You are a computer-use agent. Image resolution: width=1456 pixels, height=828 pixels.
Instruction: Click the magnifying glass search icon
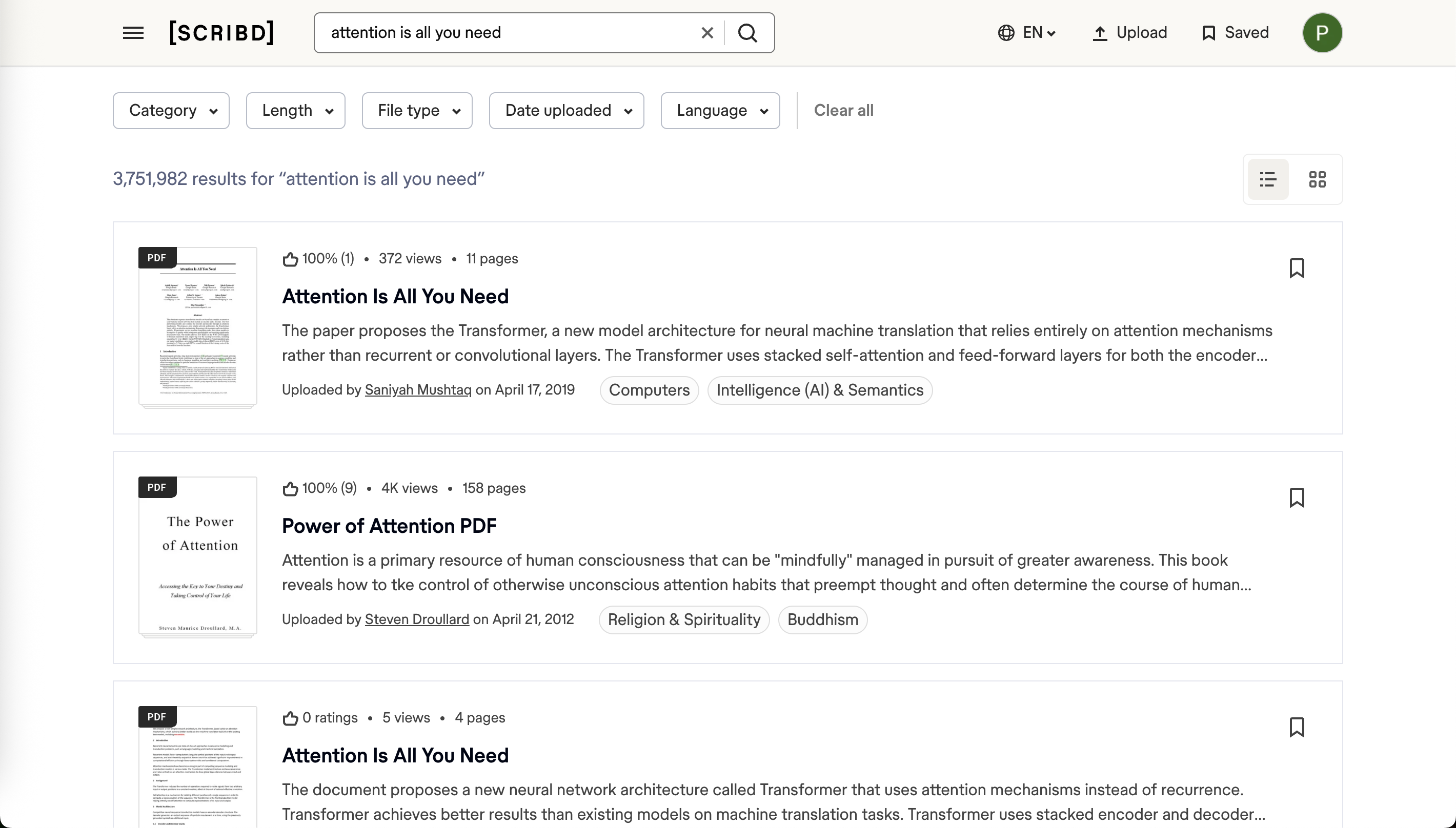click(747, 33)
